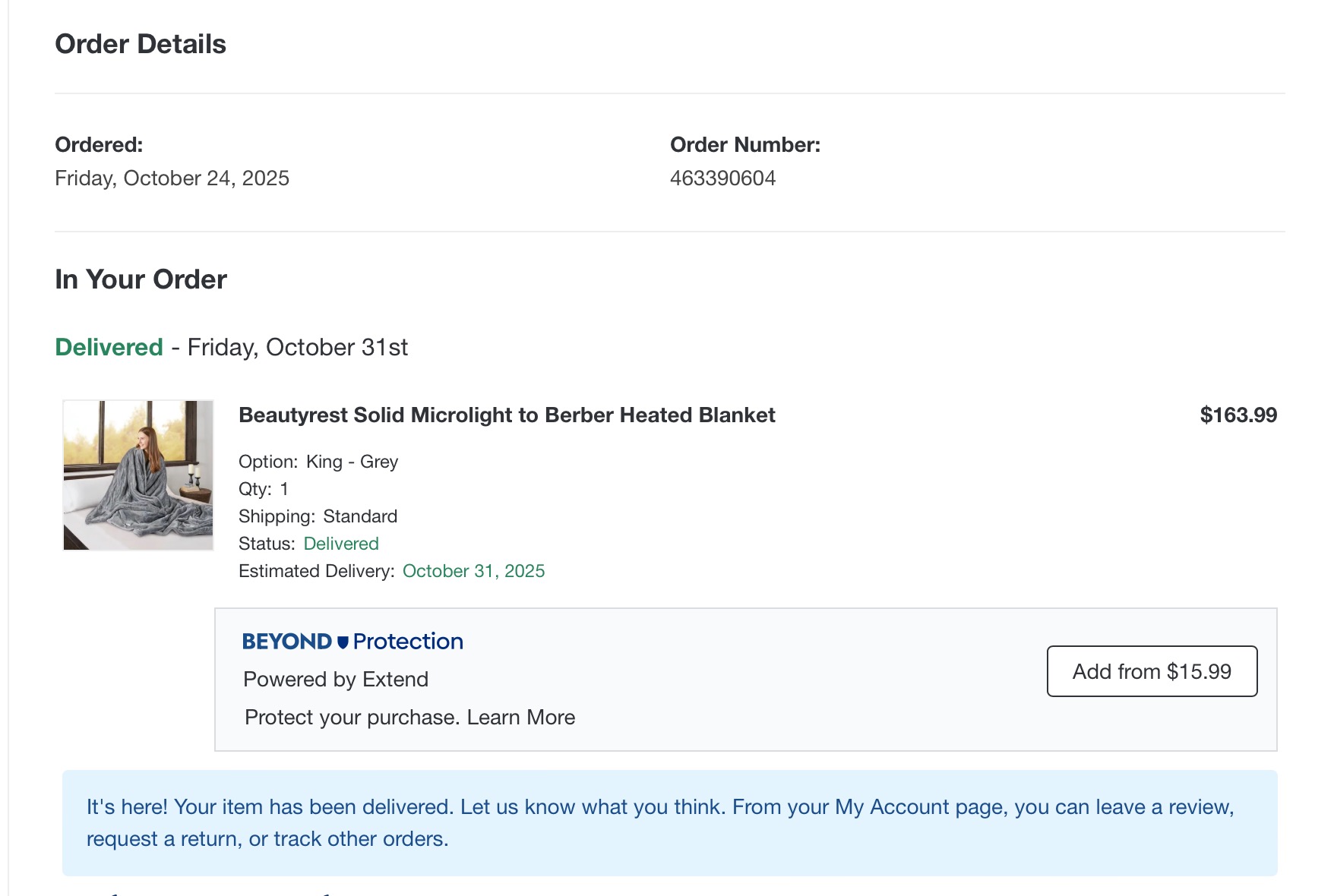Screen dimensions: 1334x896
Task: Click the BEYOND Protection logo
Action: coord(352,642)
